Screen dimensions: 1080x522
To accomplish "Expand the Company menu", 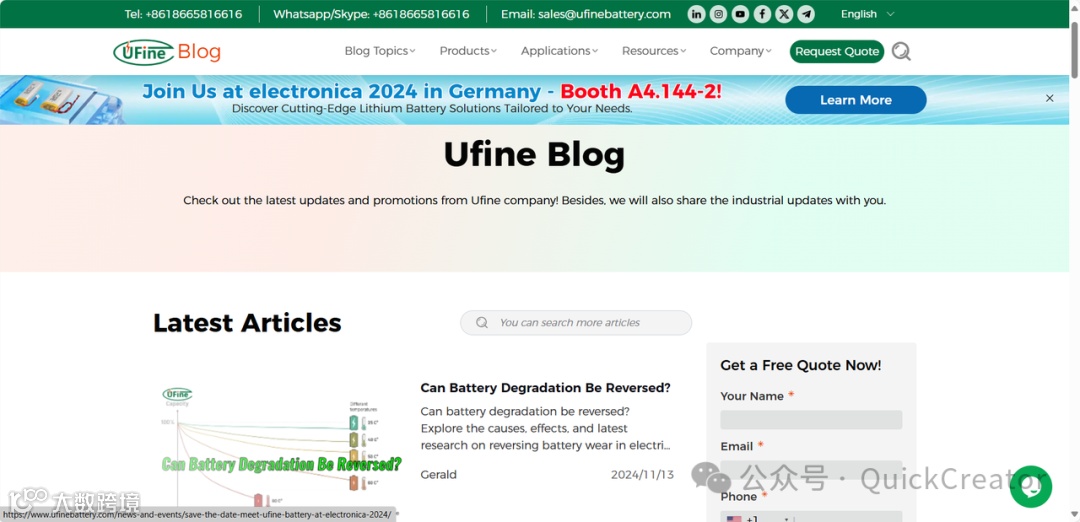I will (x=740, y=51).
